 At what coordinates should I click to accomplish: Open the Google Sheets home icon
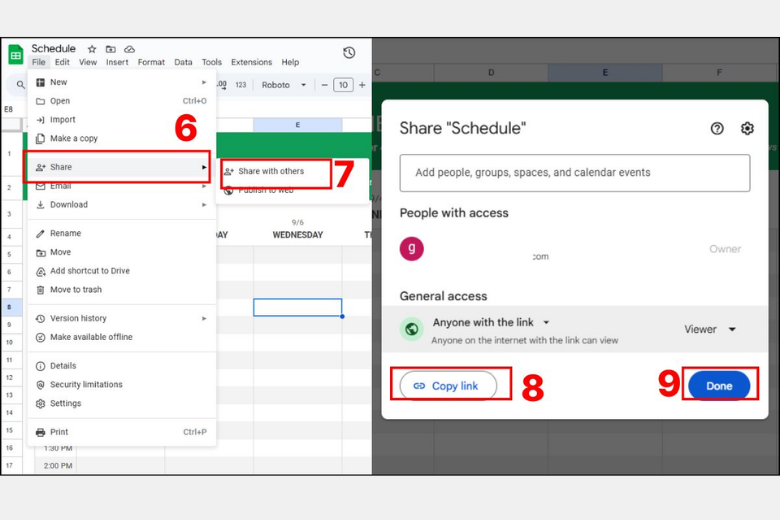tap(15, 55)
